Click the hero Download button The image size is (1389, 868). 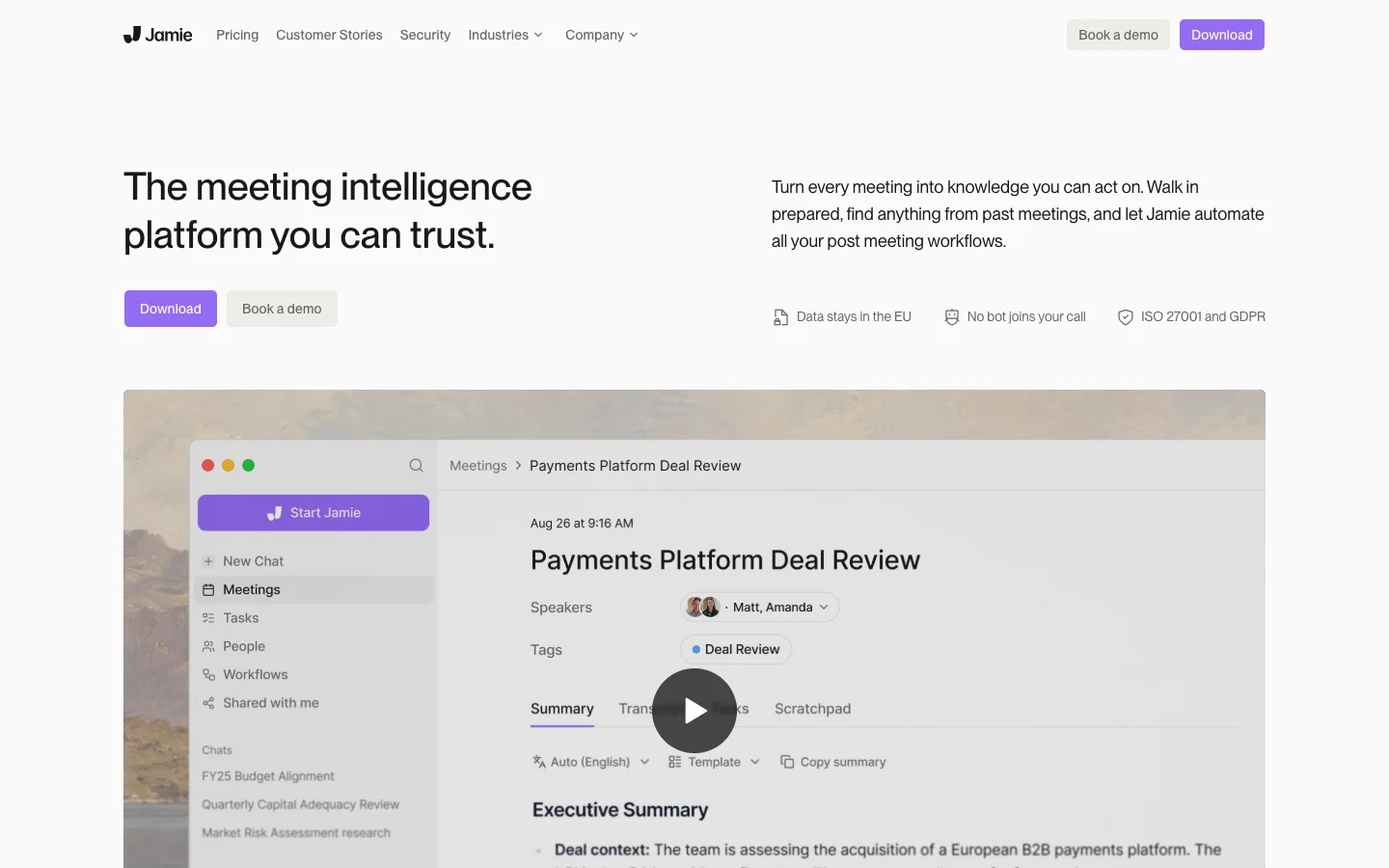click(x=171, y=309)
